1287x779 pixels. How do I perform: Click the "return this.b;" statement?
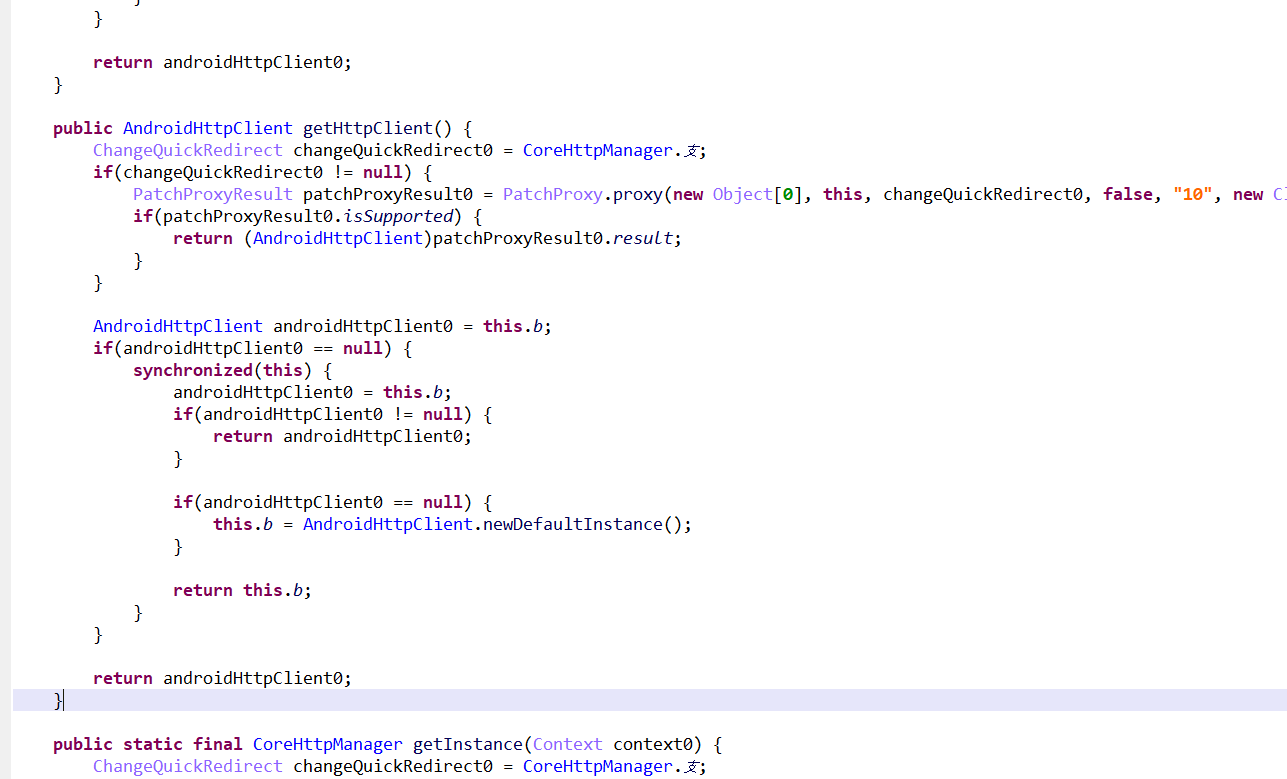[242, 590]
